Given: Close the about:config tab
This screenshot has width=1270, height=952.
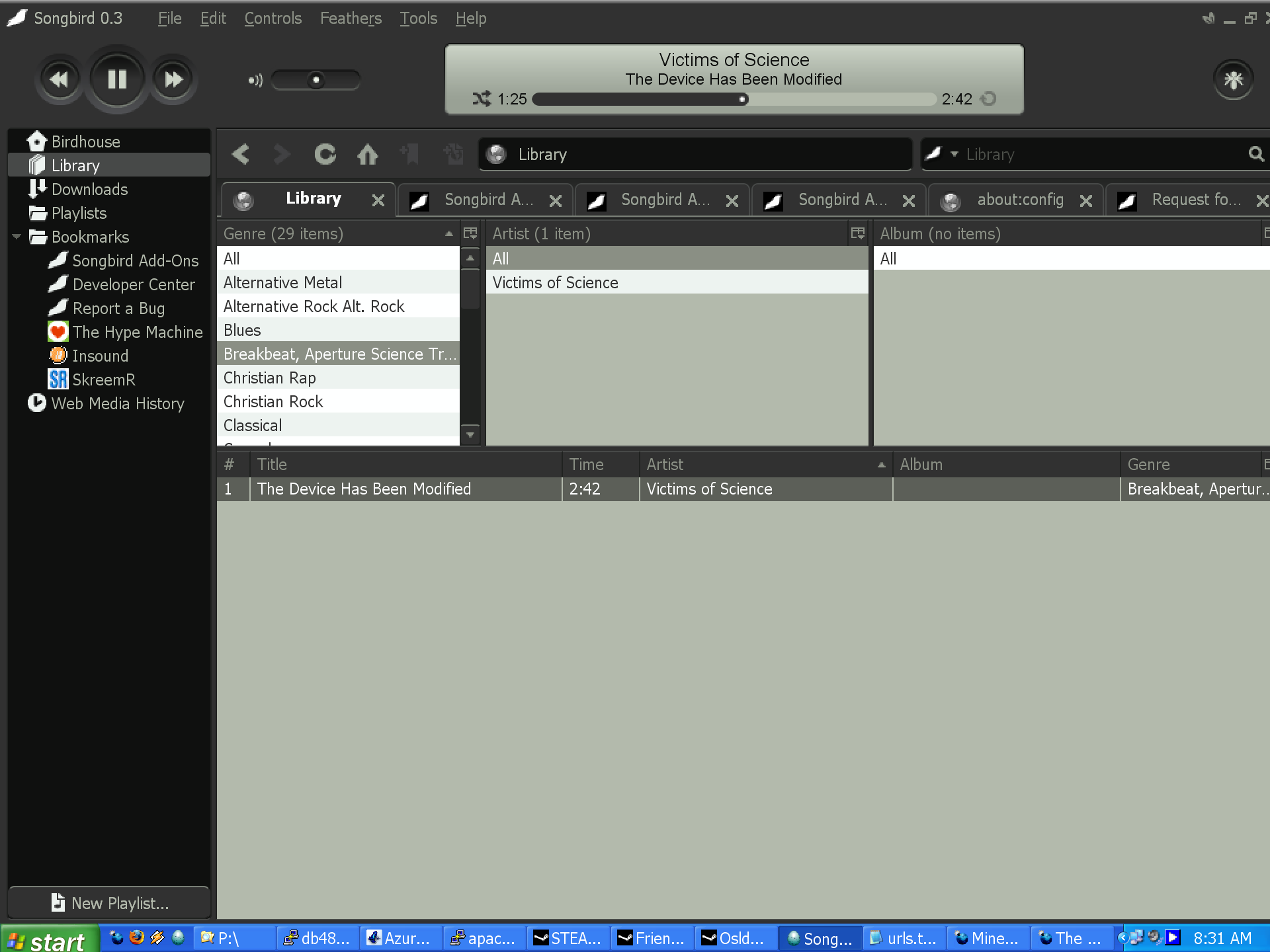Looking at the screenshot, I should [1086, 200].
